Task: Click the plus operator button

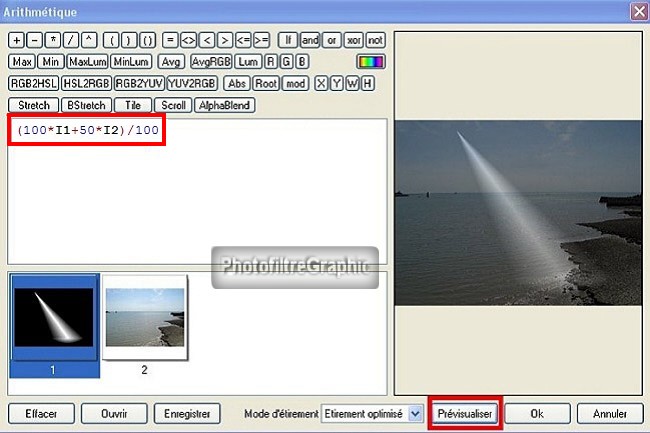Action: click(15, 41)
